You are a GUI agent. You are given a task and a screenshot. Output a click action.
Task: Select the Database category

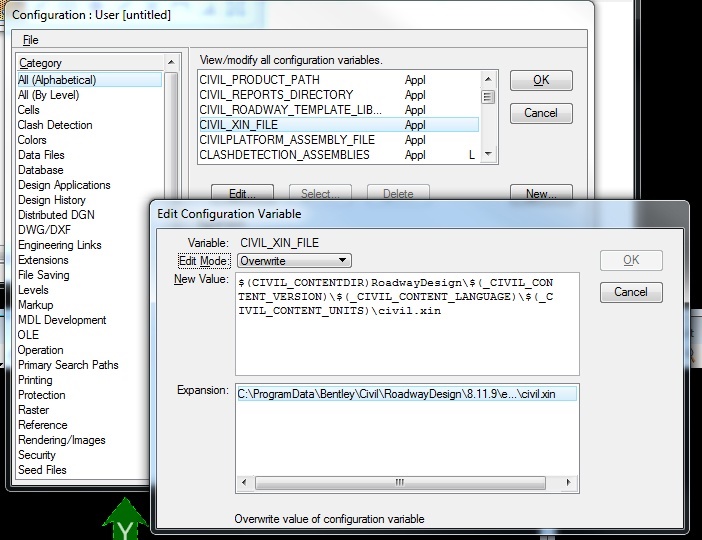40,170
